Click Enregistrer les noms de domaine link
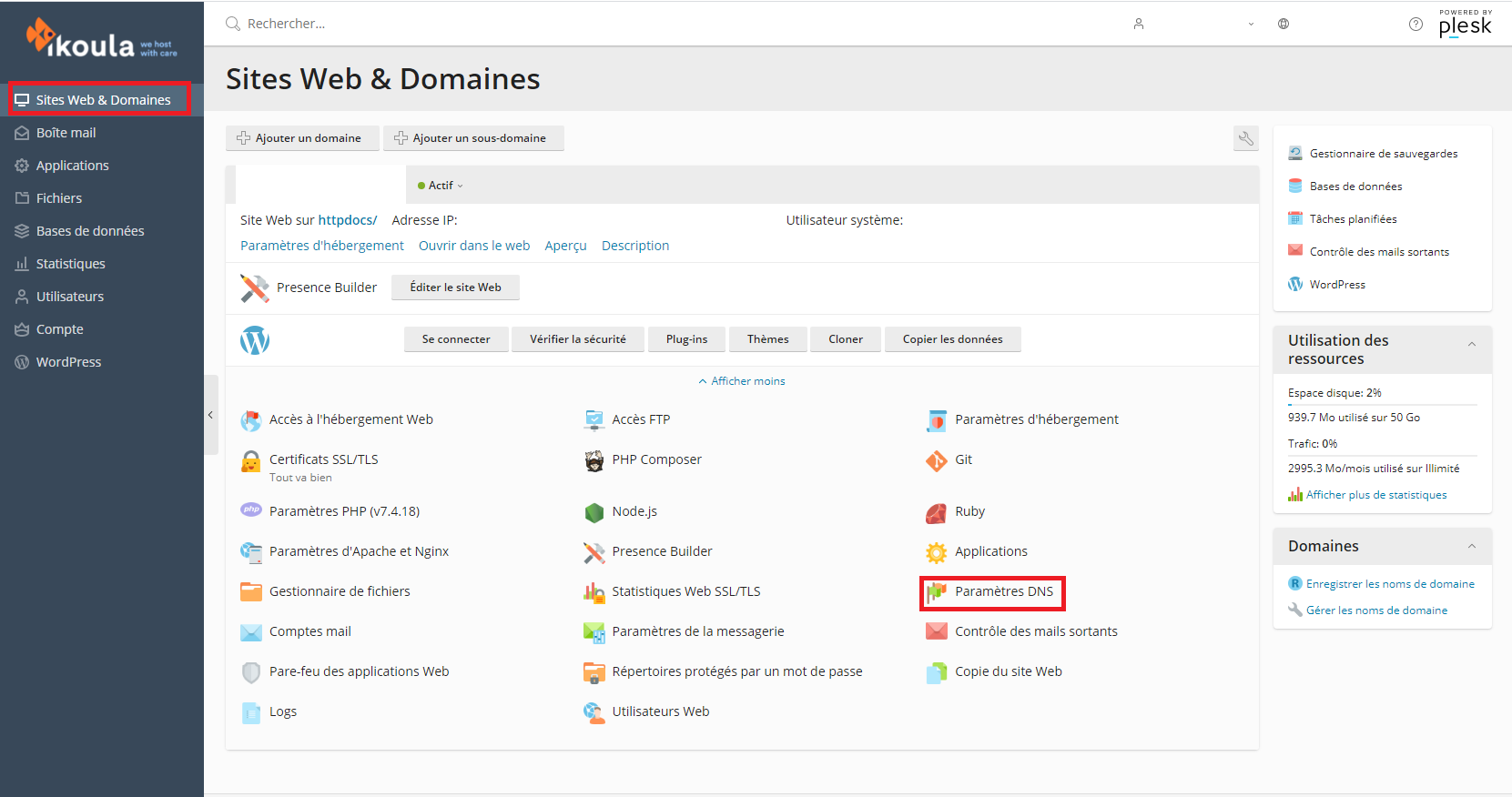 point(1390,584)
